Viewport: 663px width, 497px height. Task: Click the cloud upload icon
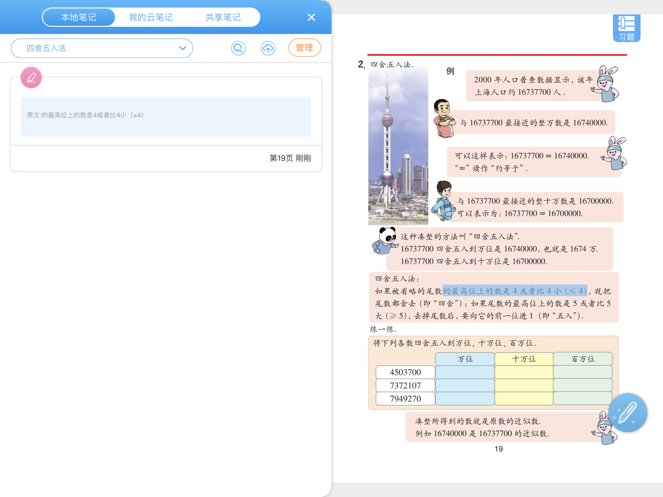coord(268,48)
